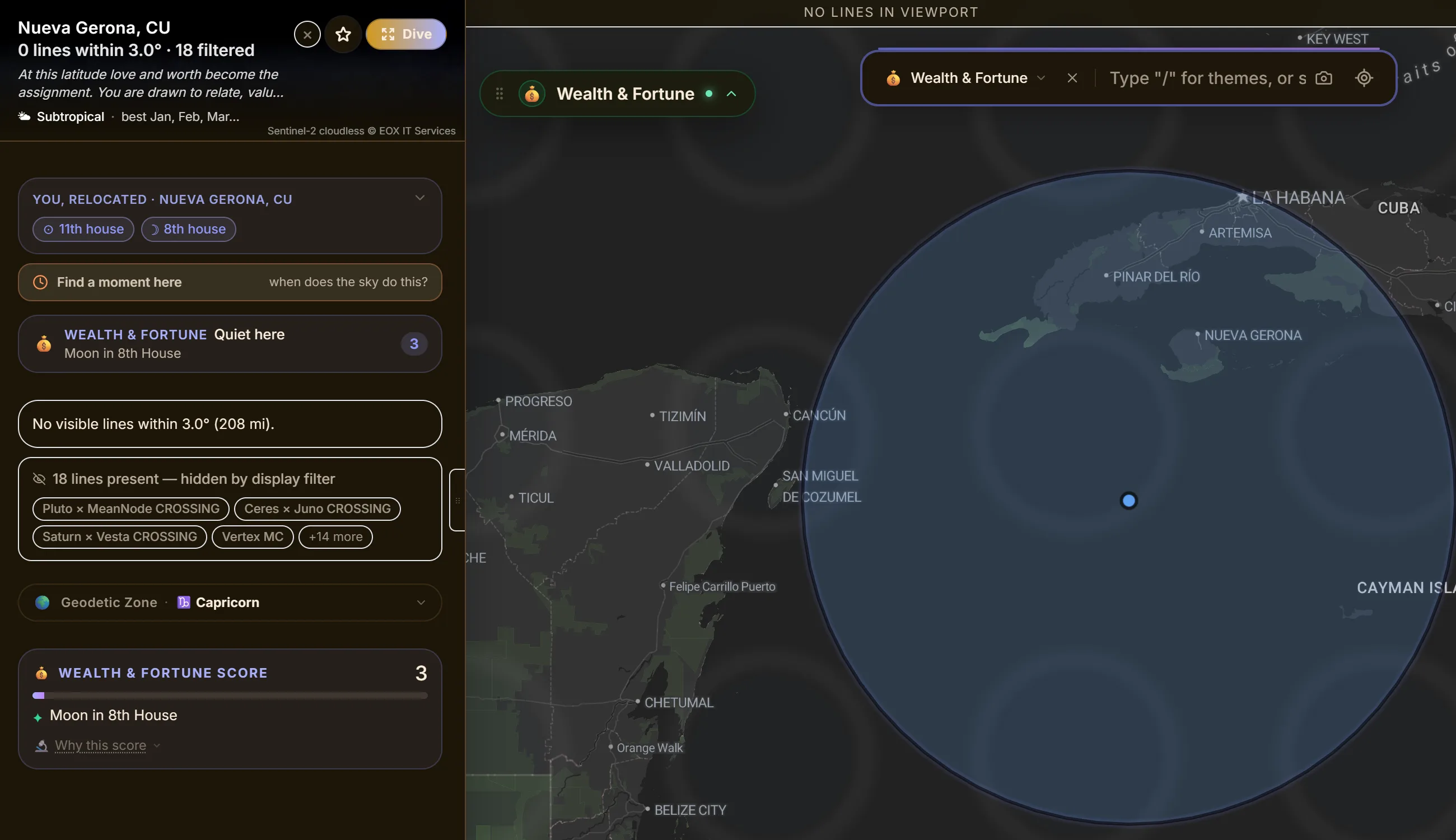Click the hidden-eye icon beside 18 lines present
This screenshot has height=840, width=1456.
(x=39, y=479)
